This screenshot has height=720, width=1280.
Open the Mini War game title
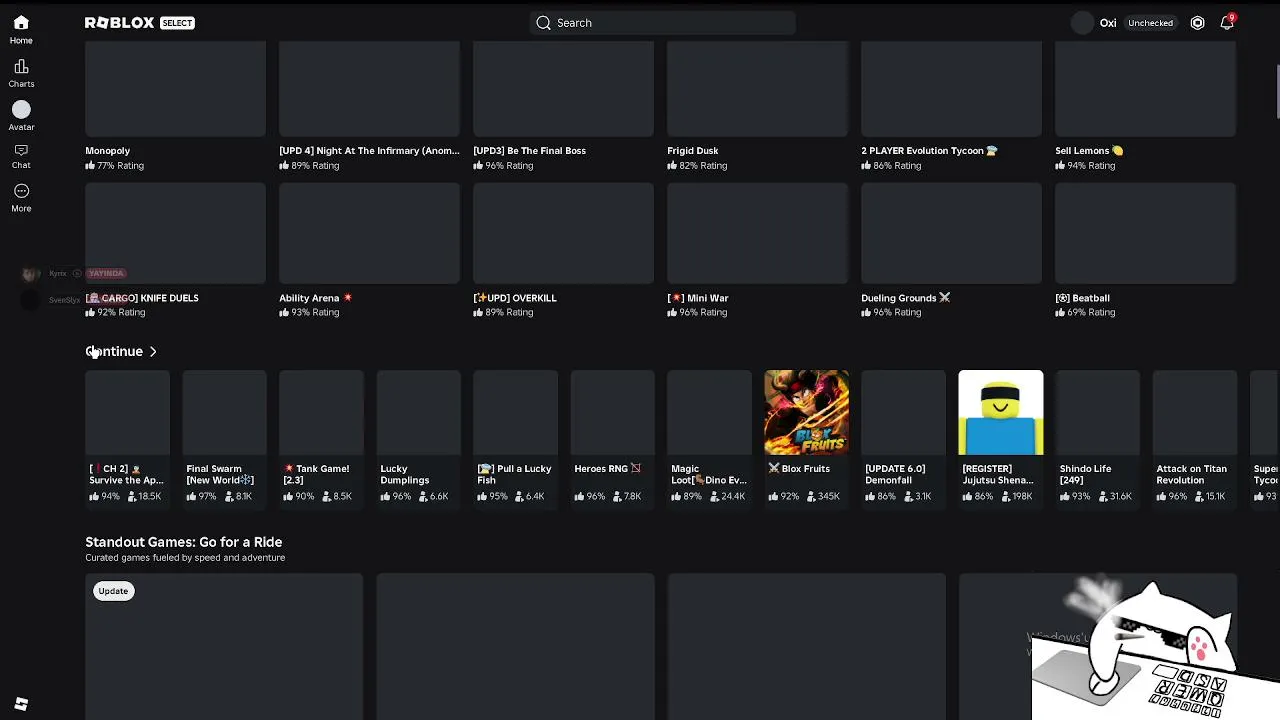pos(698,298)
